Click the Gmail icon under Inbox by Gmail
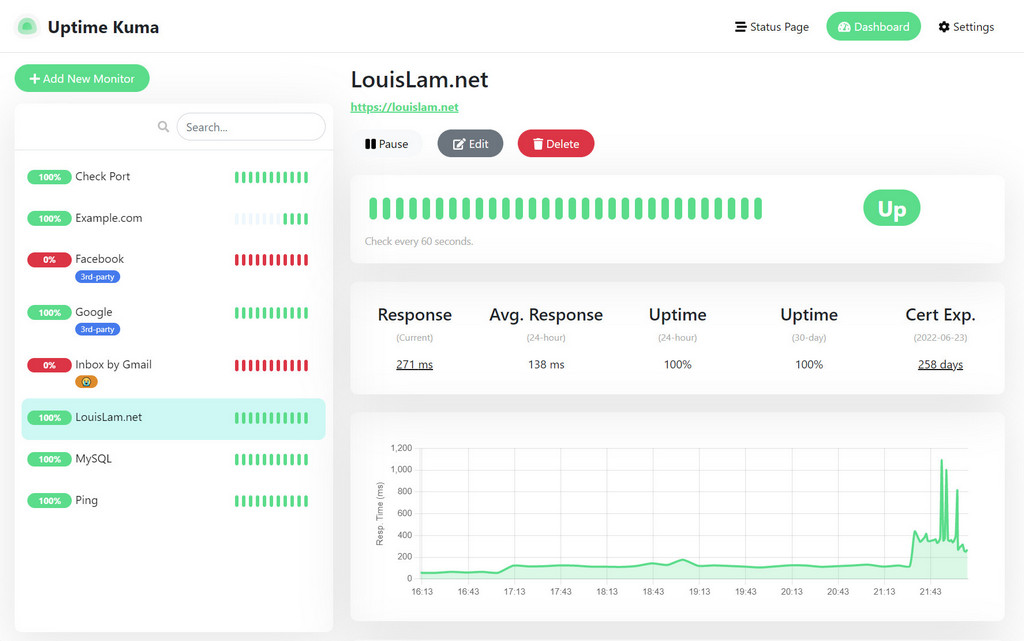 86,381
